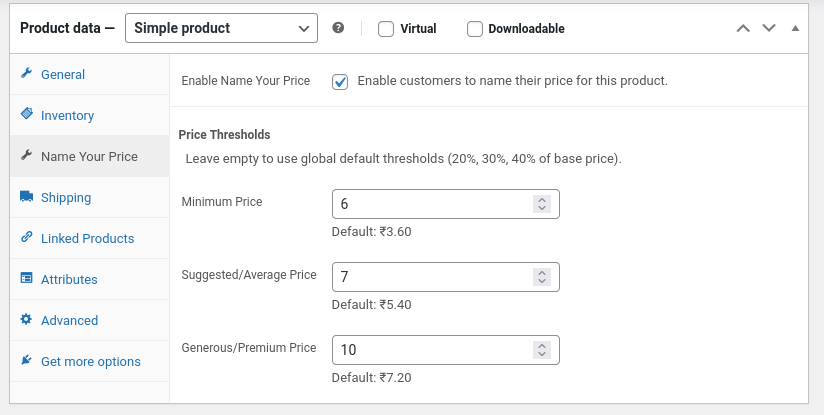
Task: Click the Get more options plug icon
Action: coord(26,360)
